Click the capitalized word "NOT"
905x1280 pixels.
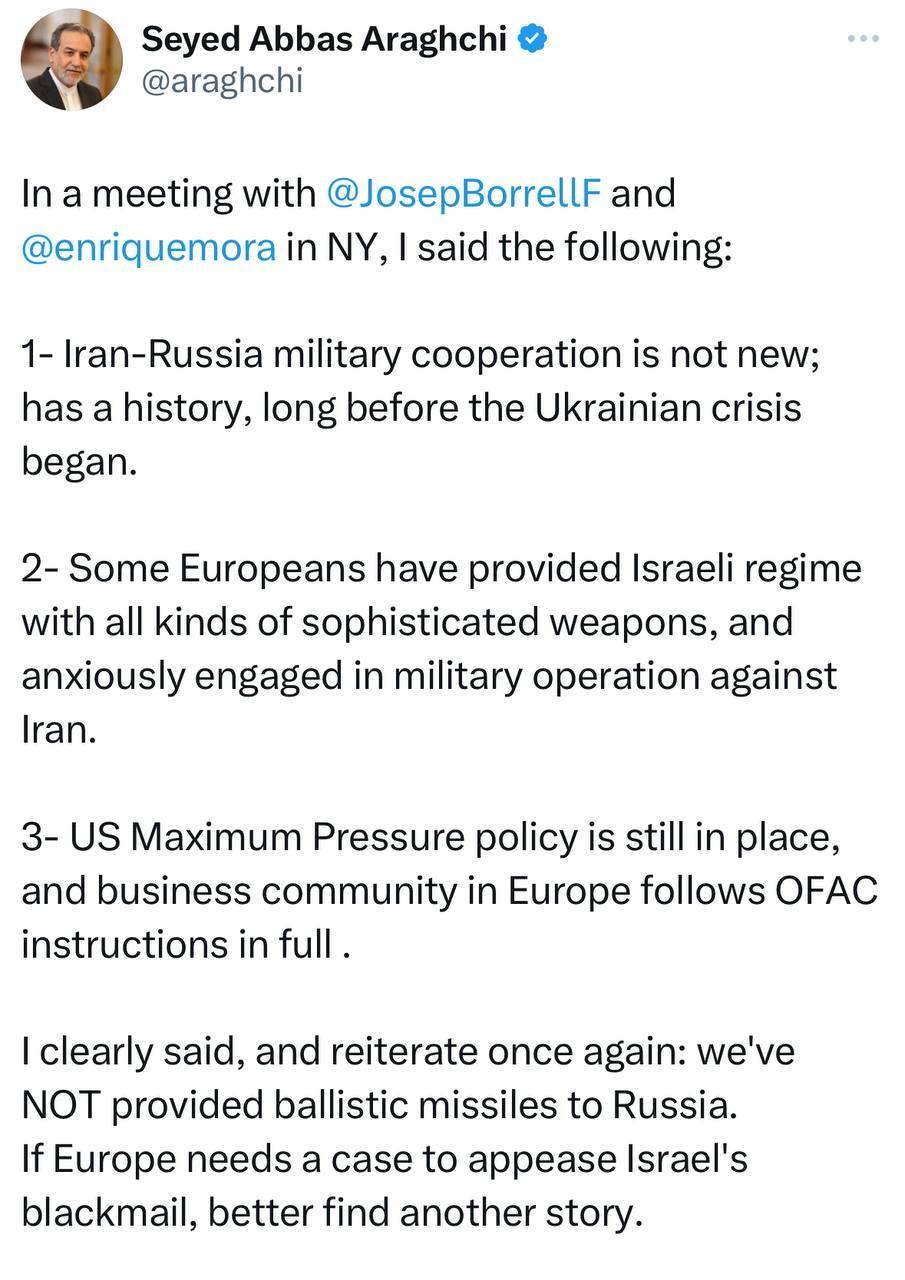63,1106
